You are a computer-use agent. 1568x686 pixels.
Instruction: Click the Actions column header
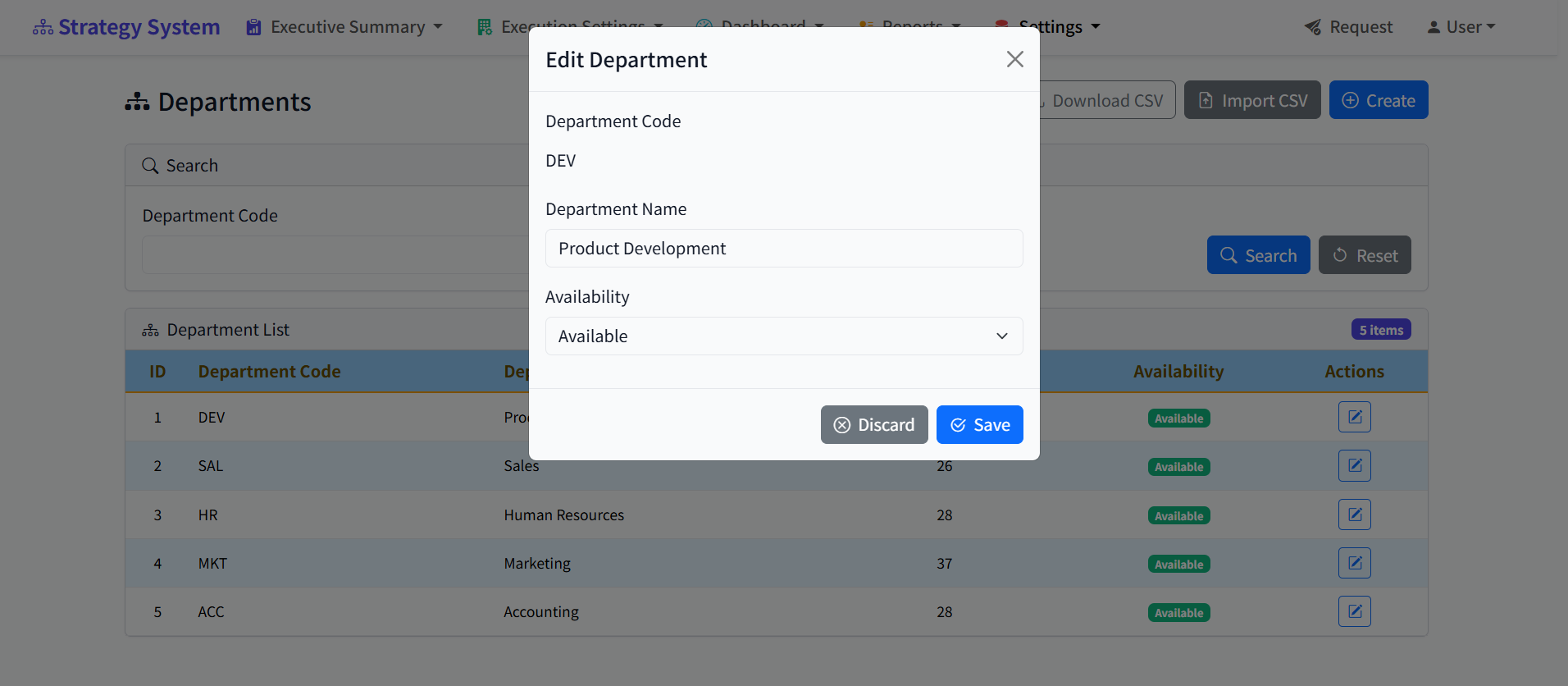(x=1354, y=372)
